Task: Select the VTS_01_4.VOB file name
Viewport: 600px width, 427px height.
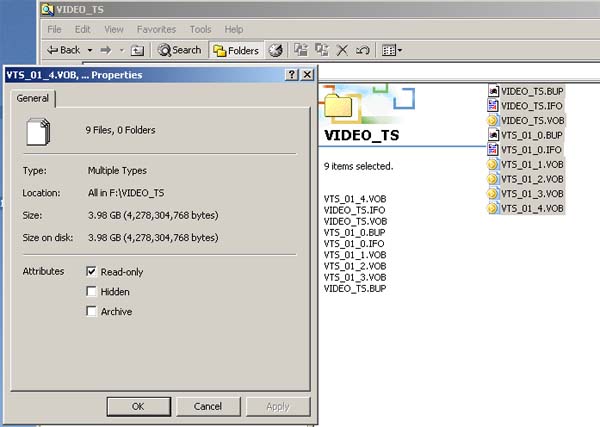Action: click(x=532, y=209)
